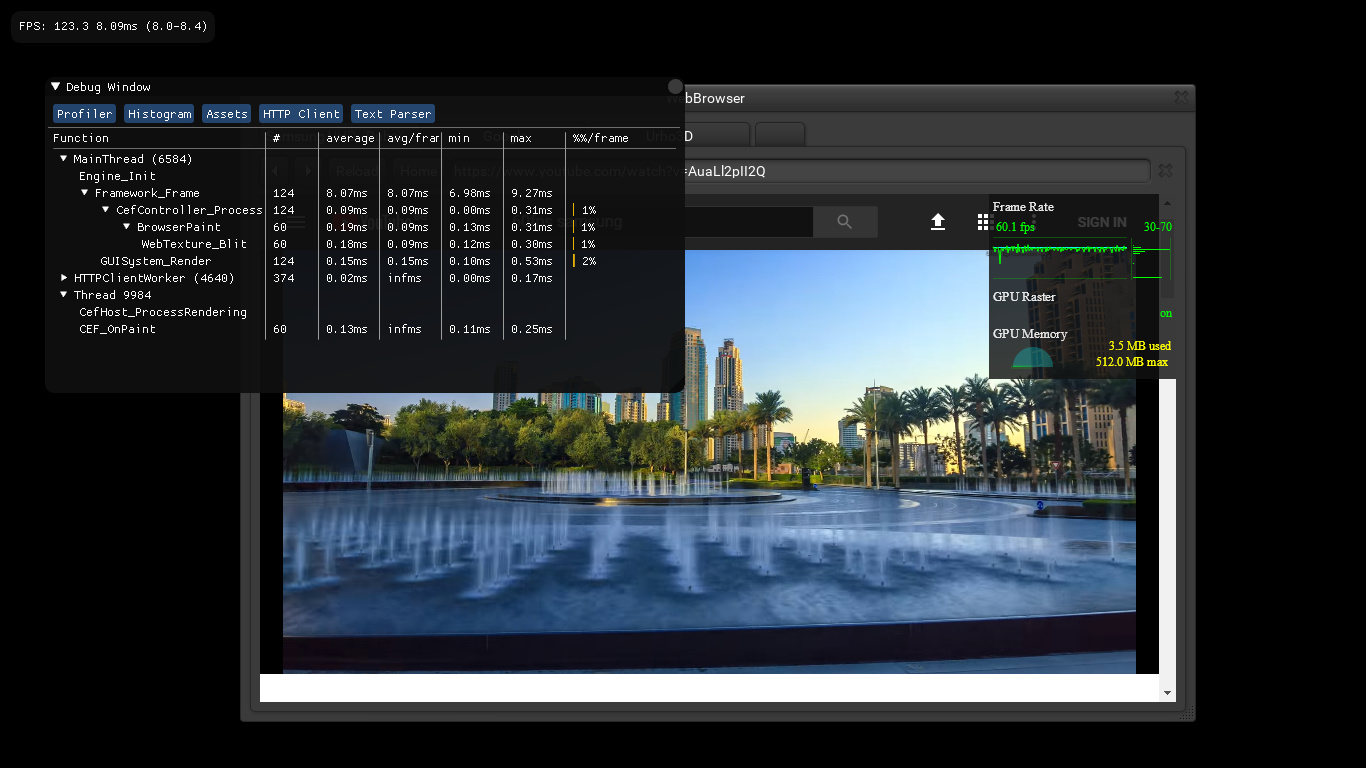Click the fountain video frame

pos(709,460)
